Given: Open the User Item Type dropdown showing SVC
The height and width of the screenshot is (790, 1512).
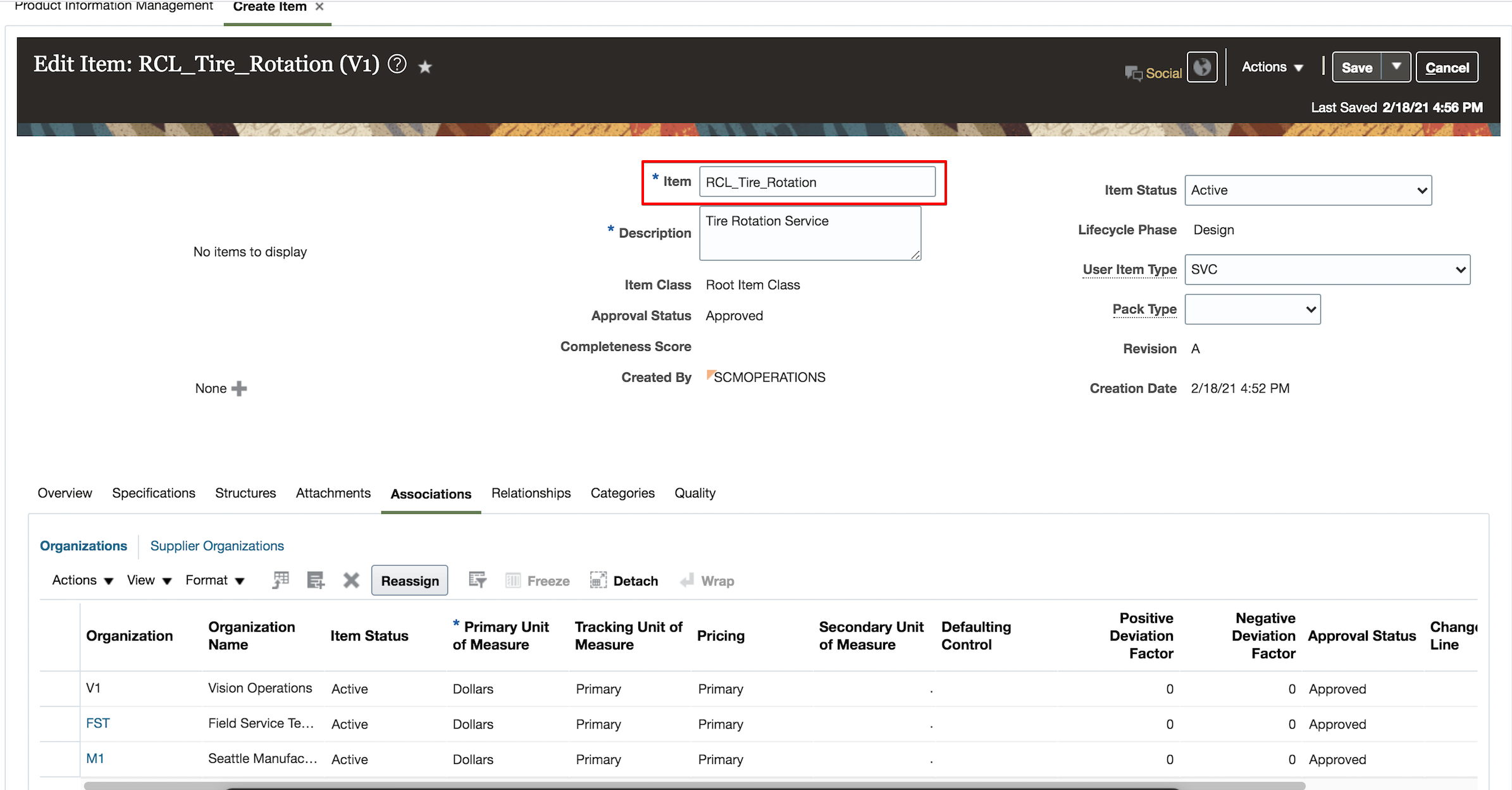Looking at the screenshot, I should click(x=1327, y=269).
